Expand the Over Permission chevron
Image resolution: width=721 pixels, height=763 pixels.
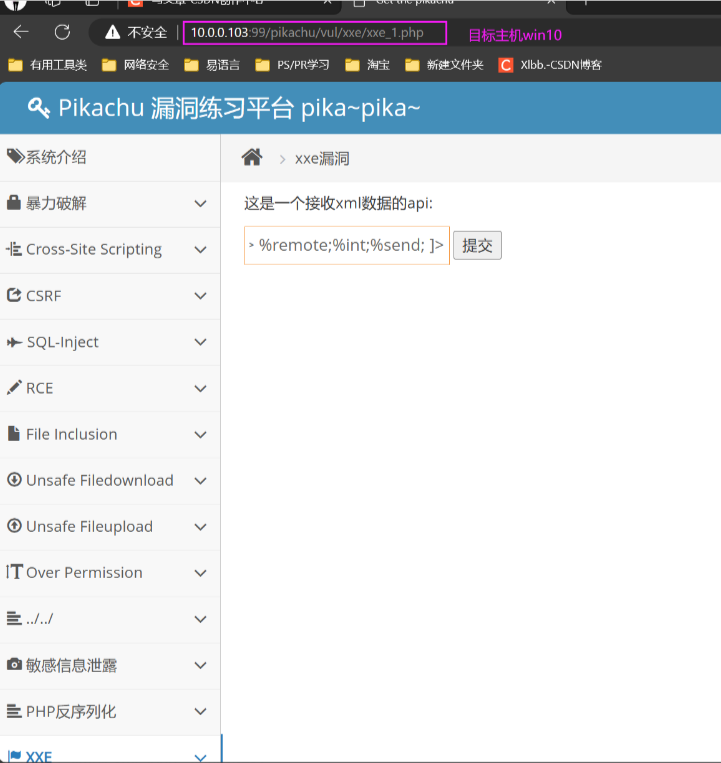pos(200,573)
